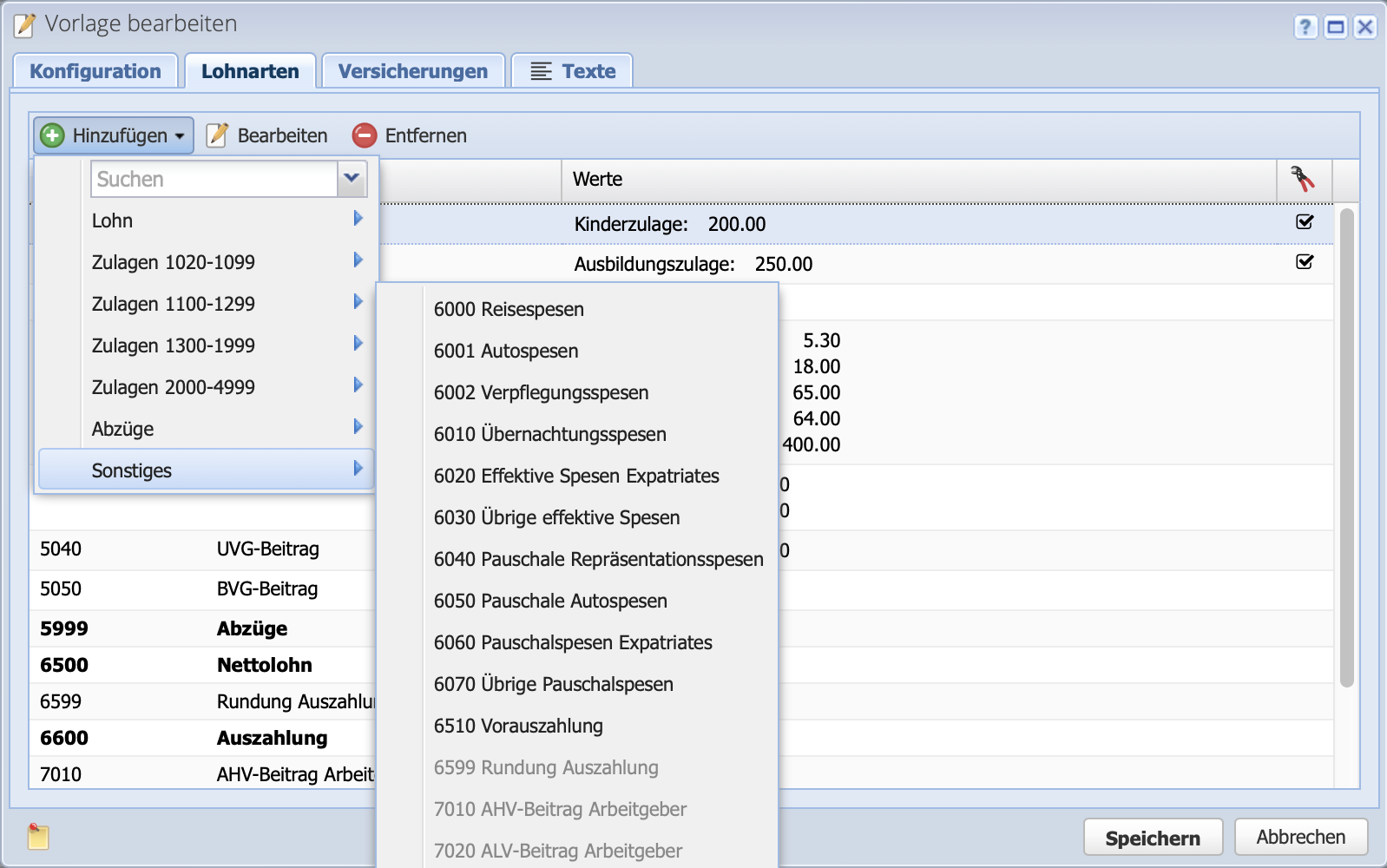Click the Bearbeiten pencil icon
This screenshot has height=868, width=1387.
[217, 135]
